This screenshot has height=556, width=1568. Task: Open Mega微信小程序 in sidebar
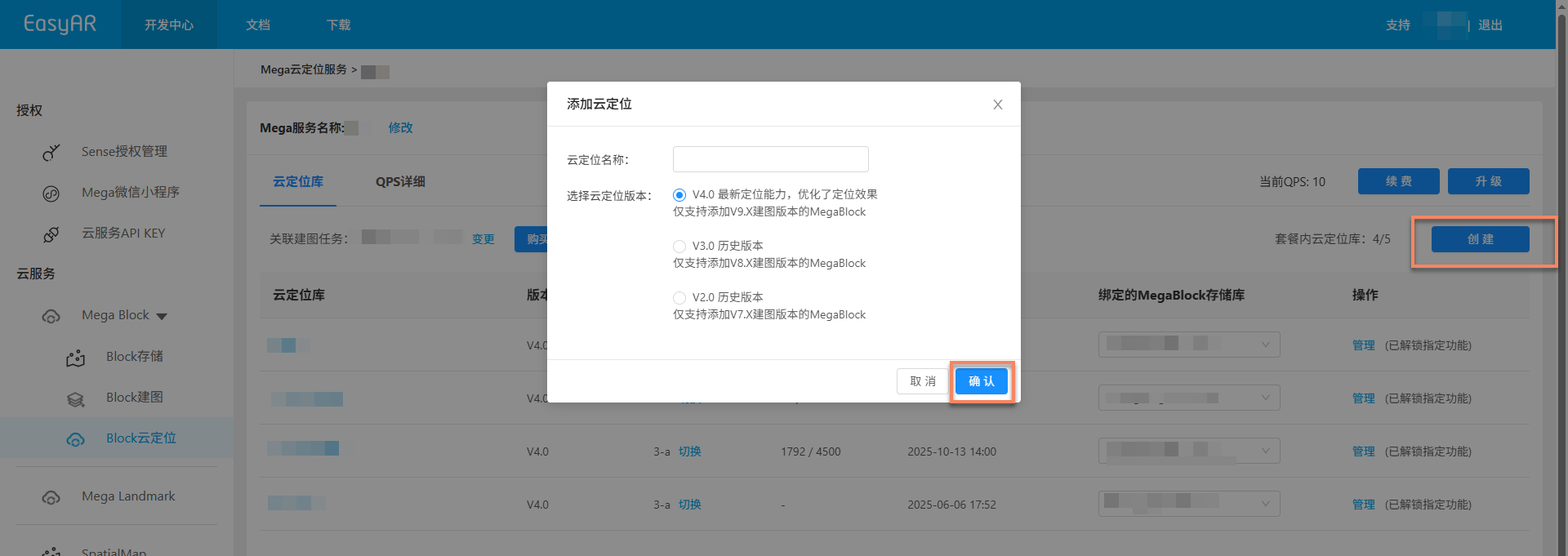(131, 193)
